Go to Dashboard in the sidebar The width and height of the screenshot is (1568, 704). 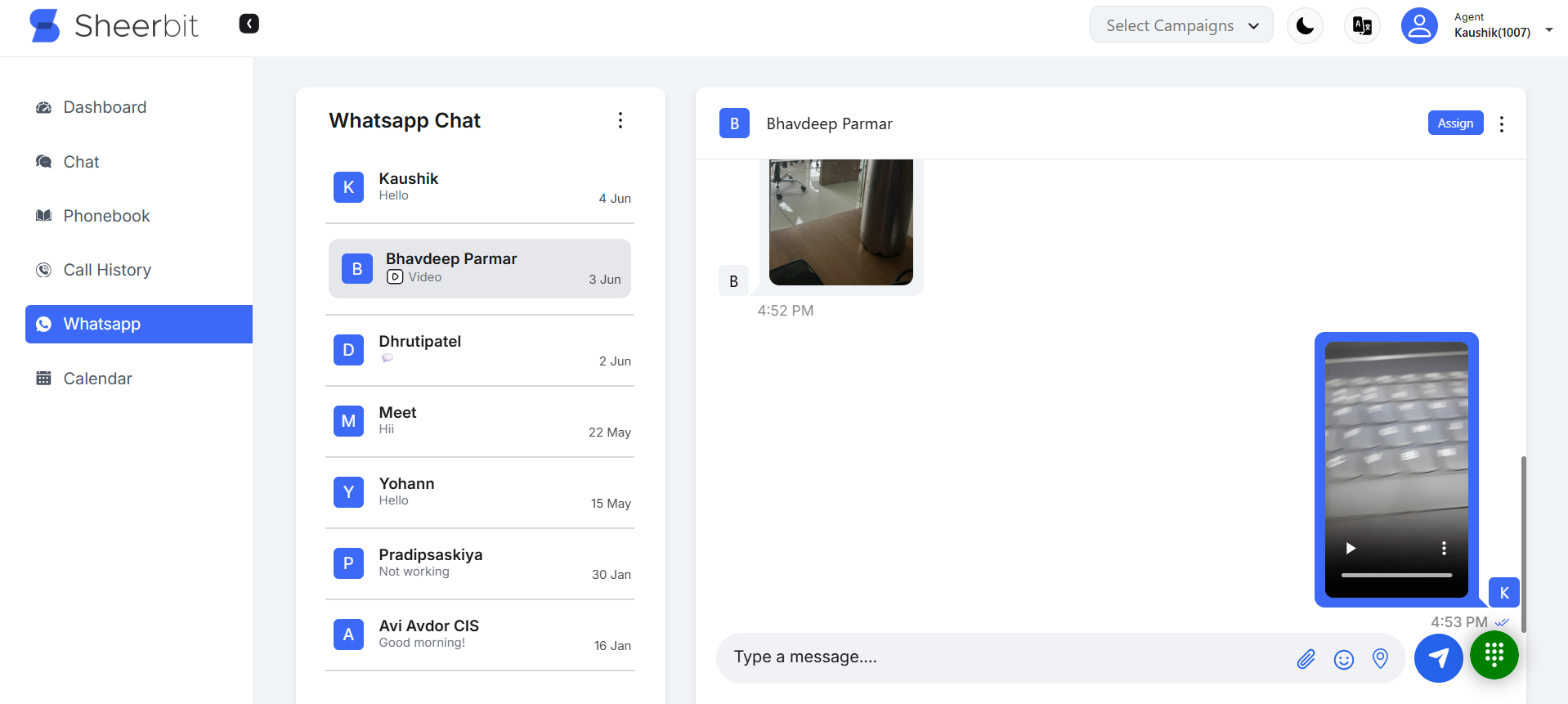pyautogui.click(x=139, y=107)
